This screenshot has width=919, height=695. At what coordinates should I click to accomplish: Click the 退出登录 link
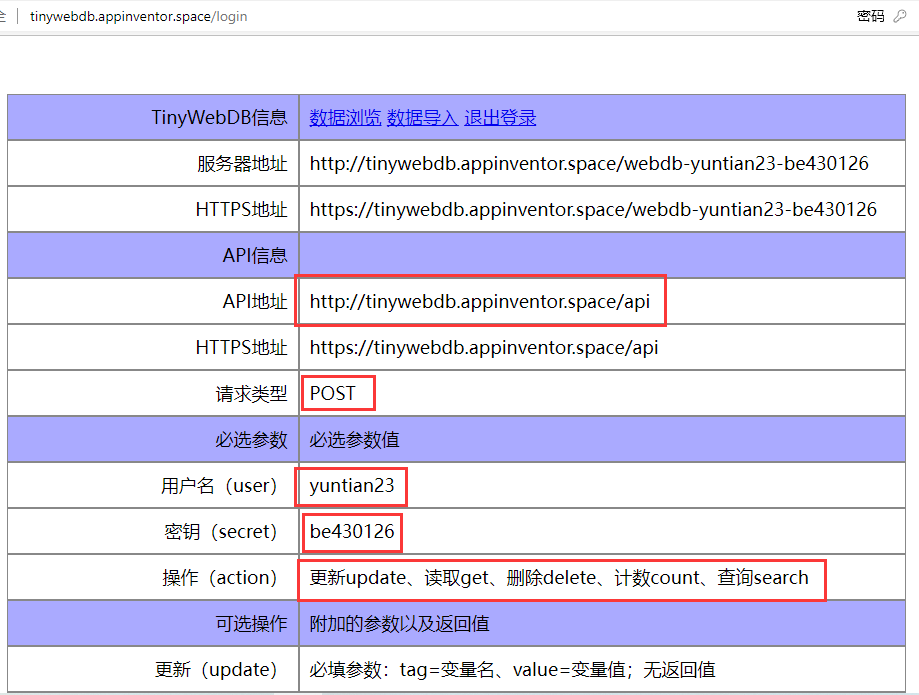pyautogui.click(x=500, y=118)
